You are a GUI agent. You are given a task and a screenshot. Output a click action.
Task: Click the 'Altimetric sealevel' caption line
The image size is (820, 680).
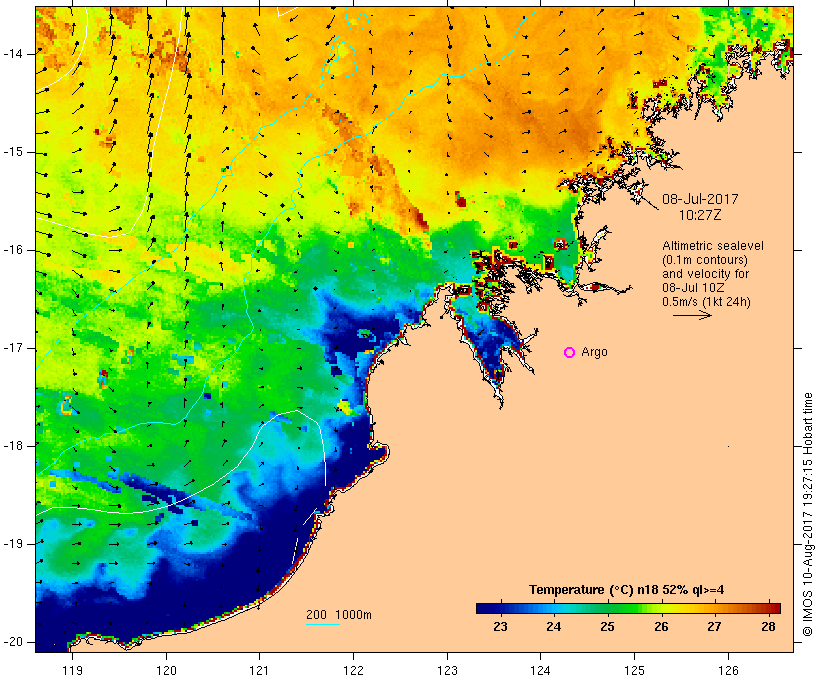pos(713,246)
